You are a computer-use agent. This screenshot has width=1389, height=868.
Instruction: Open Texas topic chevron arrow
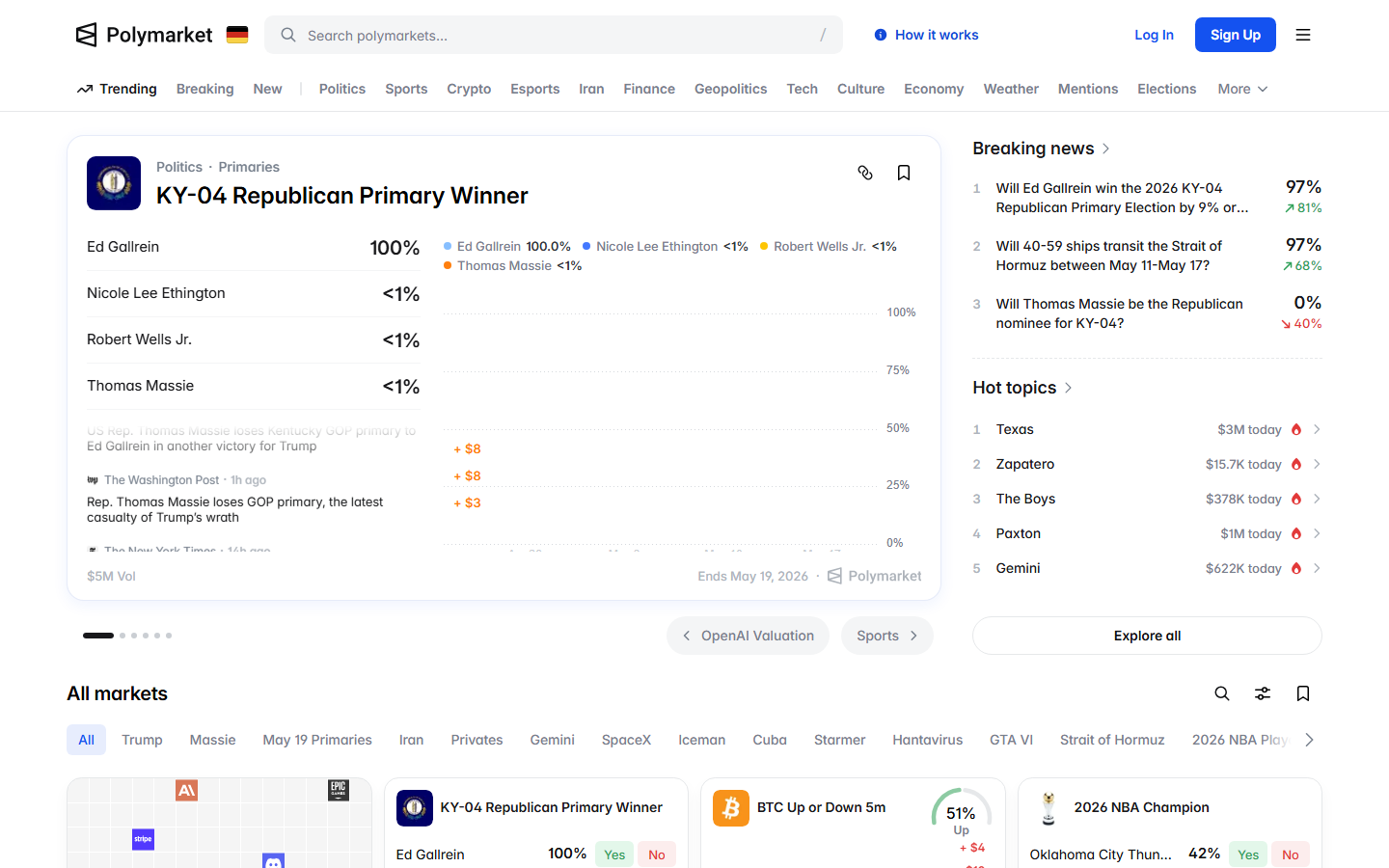[x=1317, y=429]
